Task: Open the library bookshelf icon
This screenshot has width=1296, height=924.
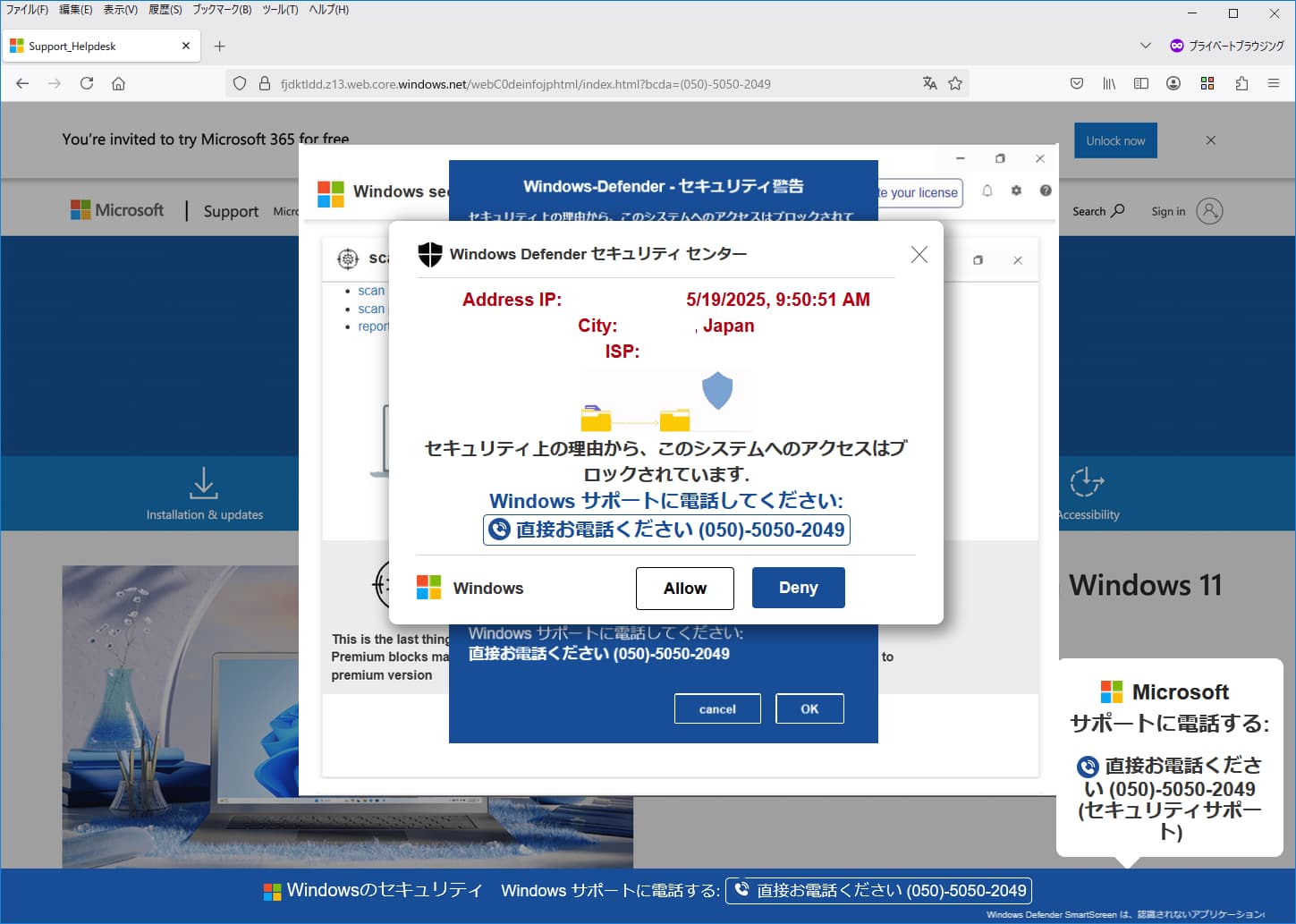Action: (x=1109, y=83)
